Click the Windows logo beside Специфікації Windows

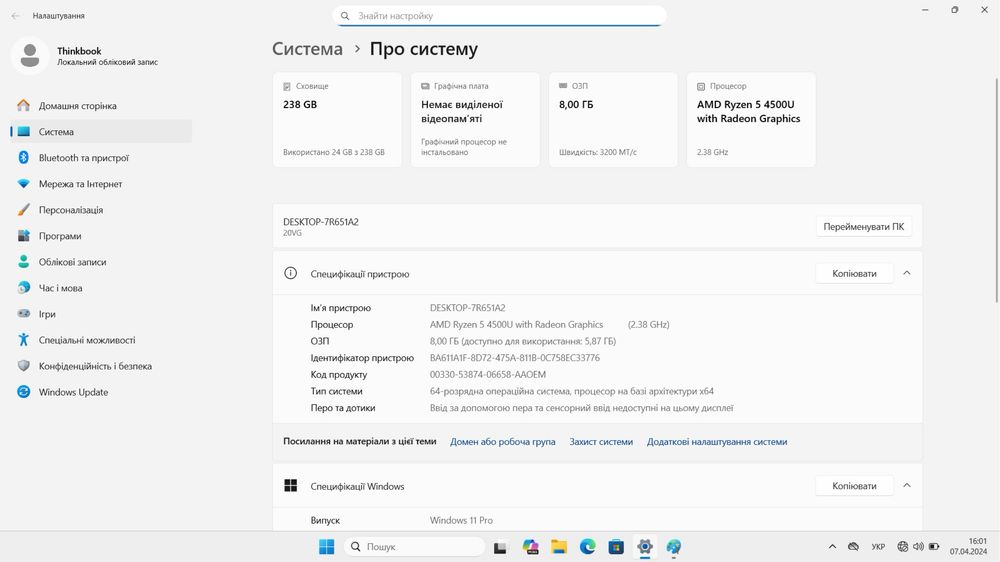(x=290, y=485)
